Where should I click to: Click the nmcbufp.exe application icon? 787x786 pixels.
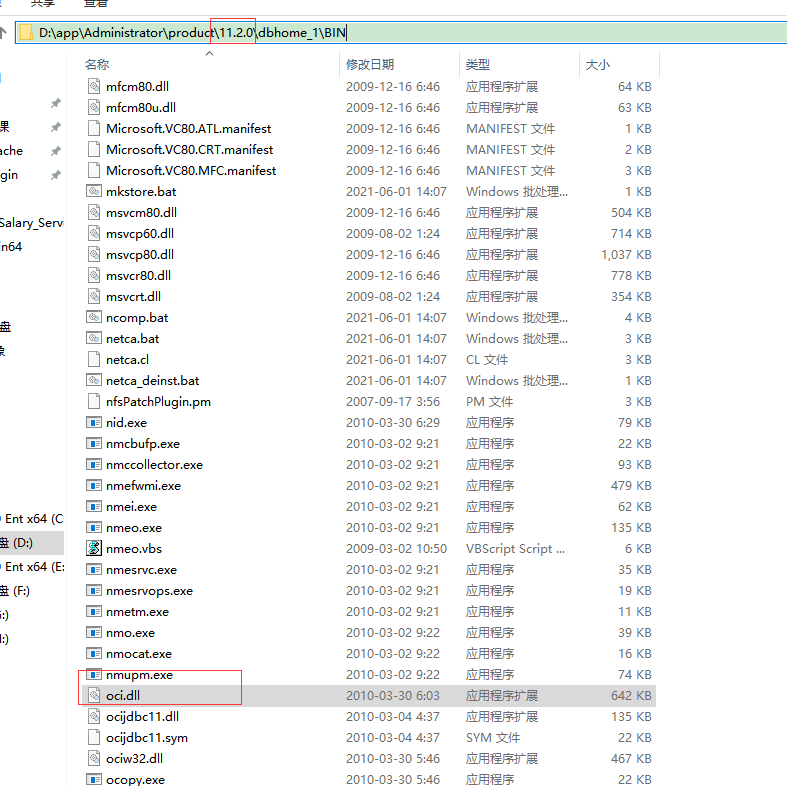[x=94, y=444]
